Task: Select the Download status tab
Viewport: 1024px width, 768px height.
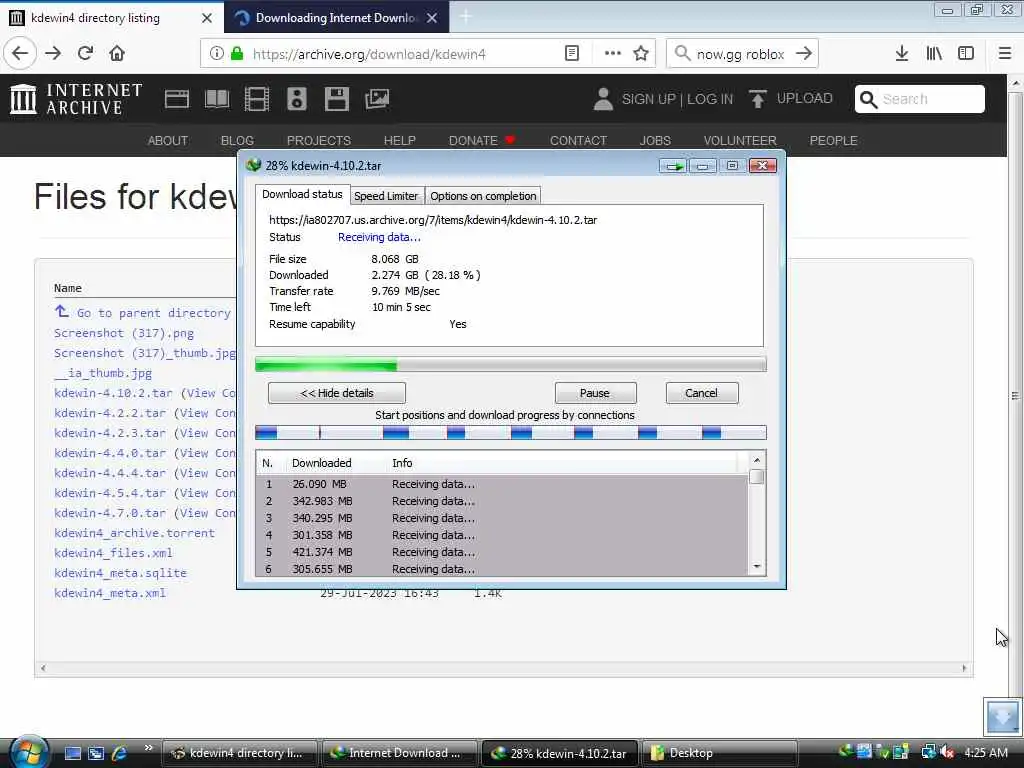Action: click(302, 194)
